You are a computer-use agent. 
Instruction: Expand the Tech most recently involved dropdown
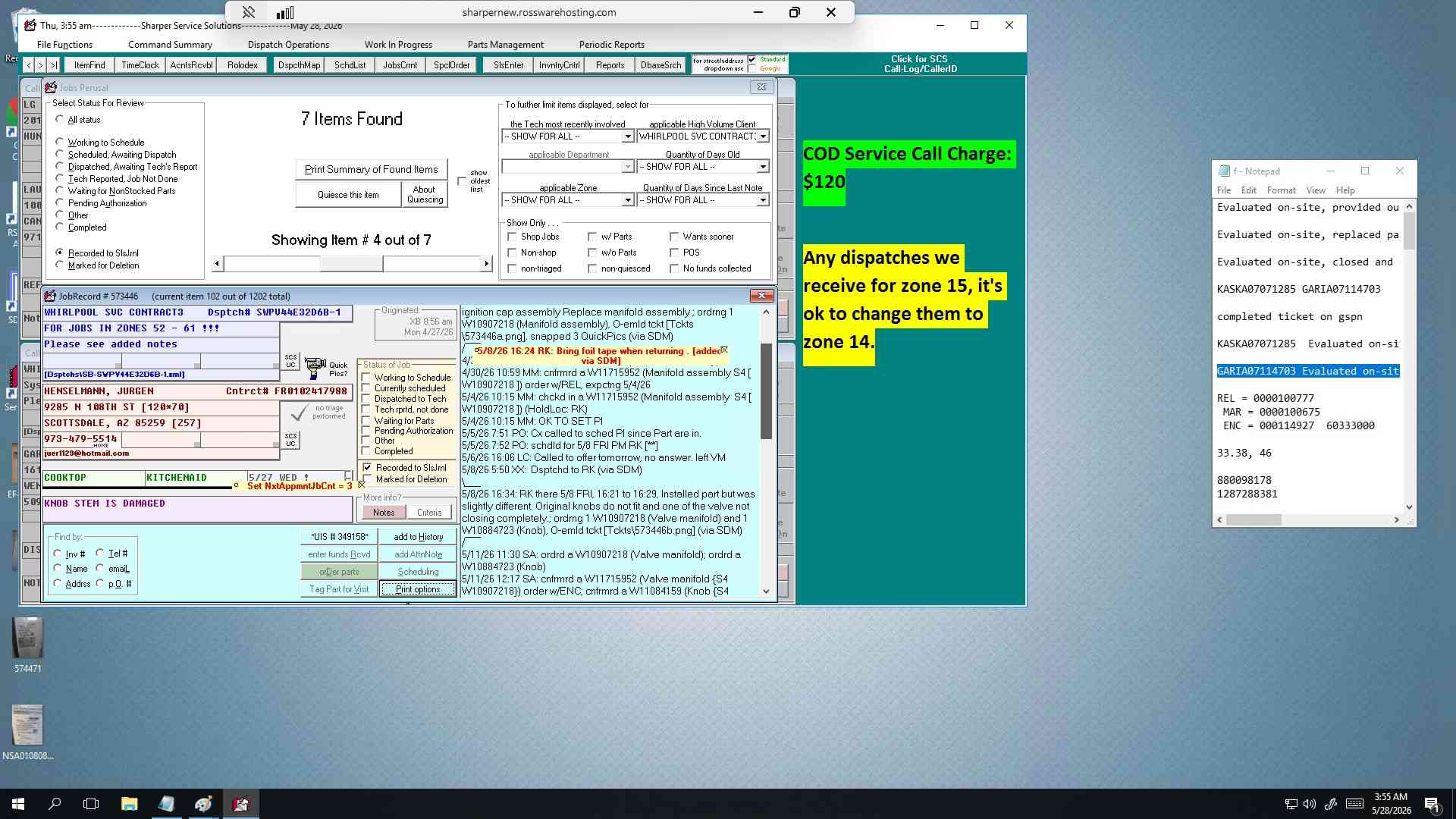(627, 136)
